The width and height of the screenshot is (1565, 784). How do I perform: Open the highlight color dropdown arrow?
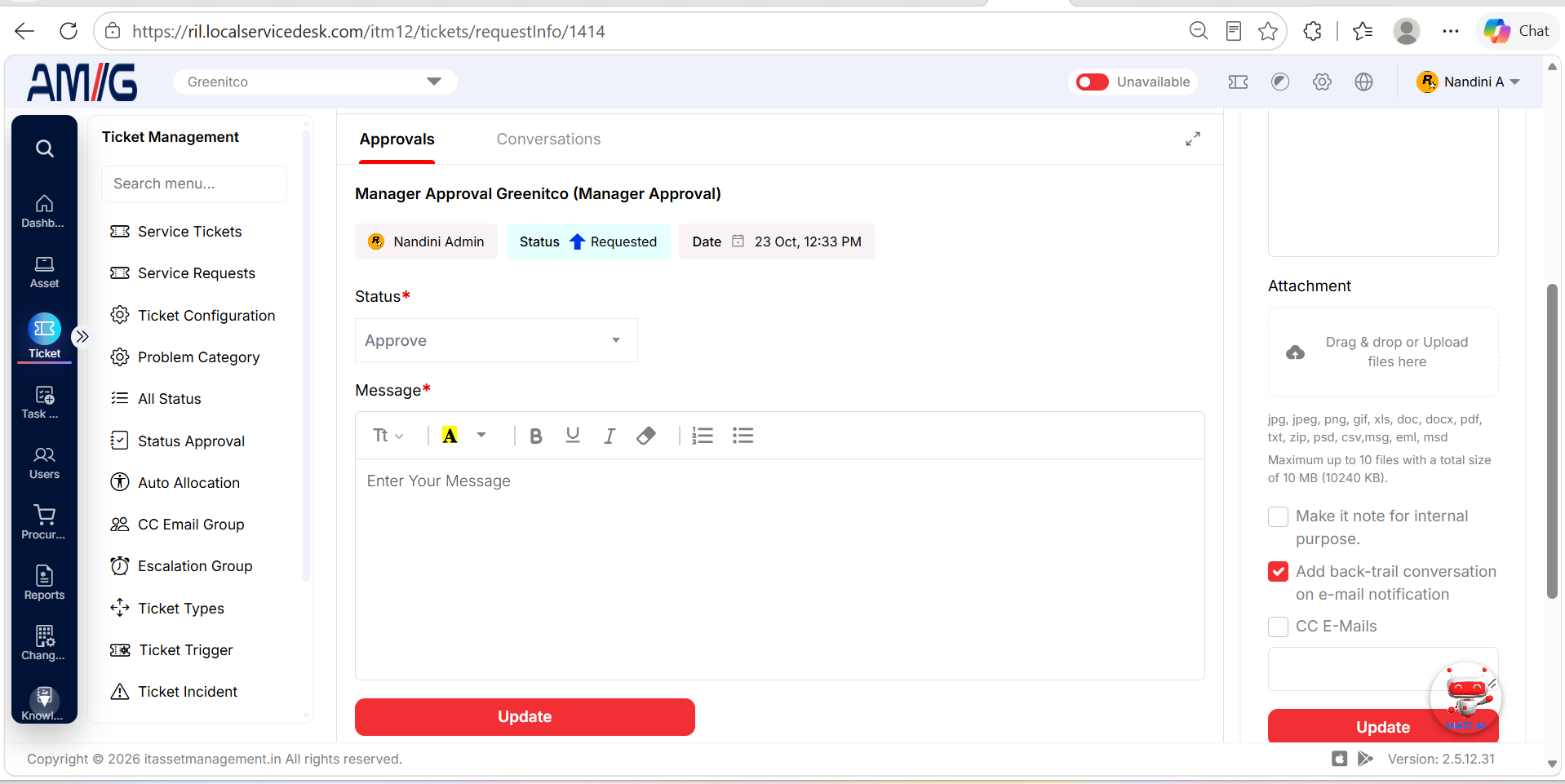pyautogui.click(x=481, y=435)
